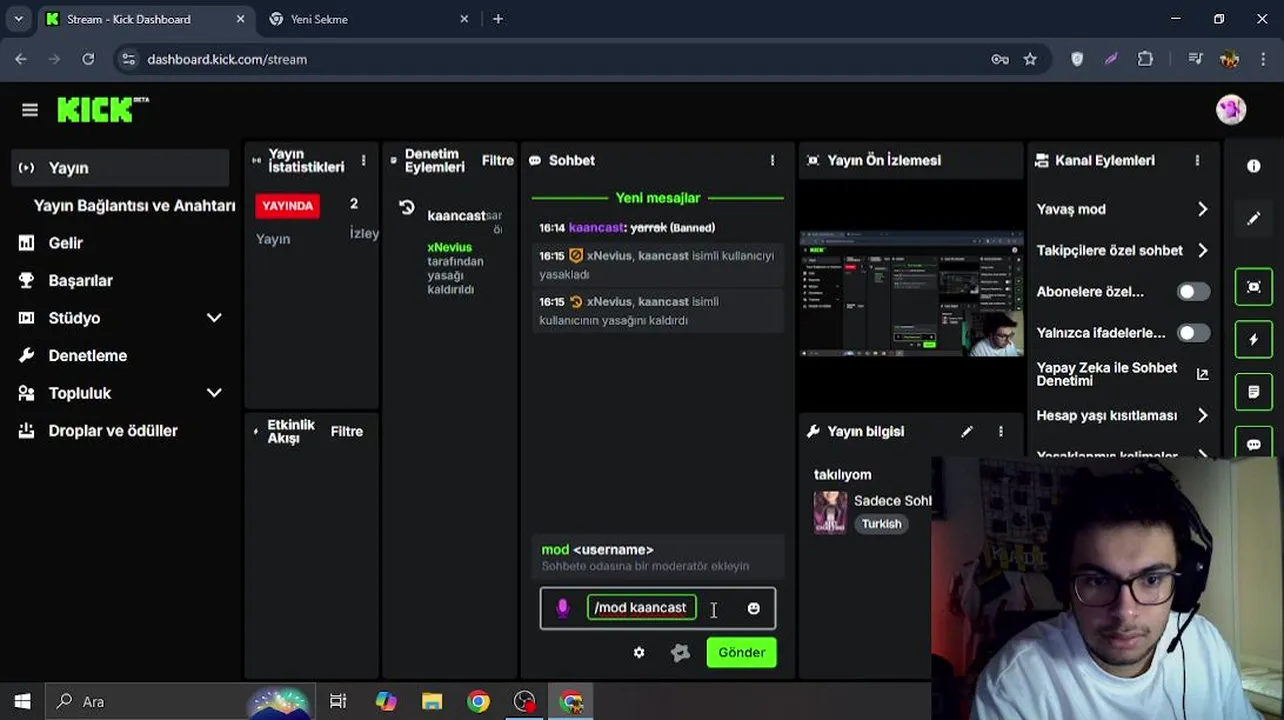This screenshot has width=1284, height=720.
Task: Toggle the stream preview icon in the right sidebar
Action: pyautogui.click(x=1253, y=287)
